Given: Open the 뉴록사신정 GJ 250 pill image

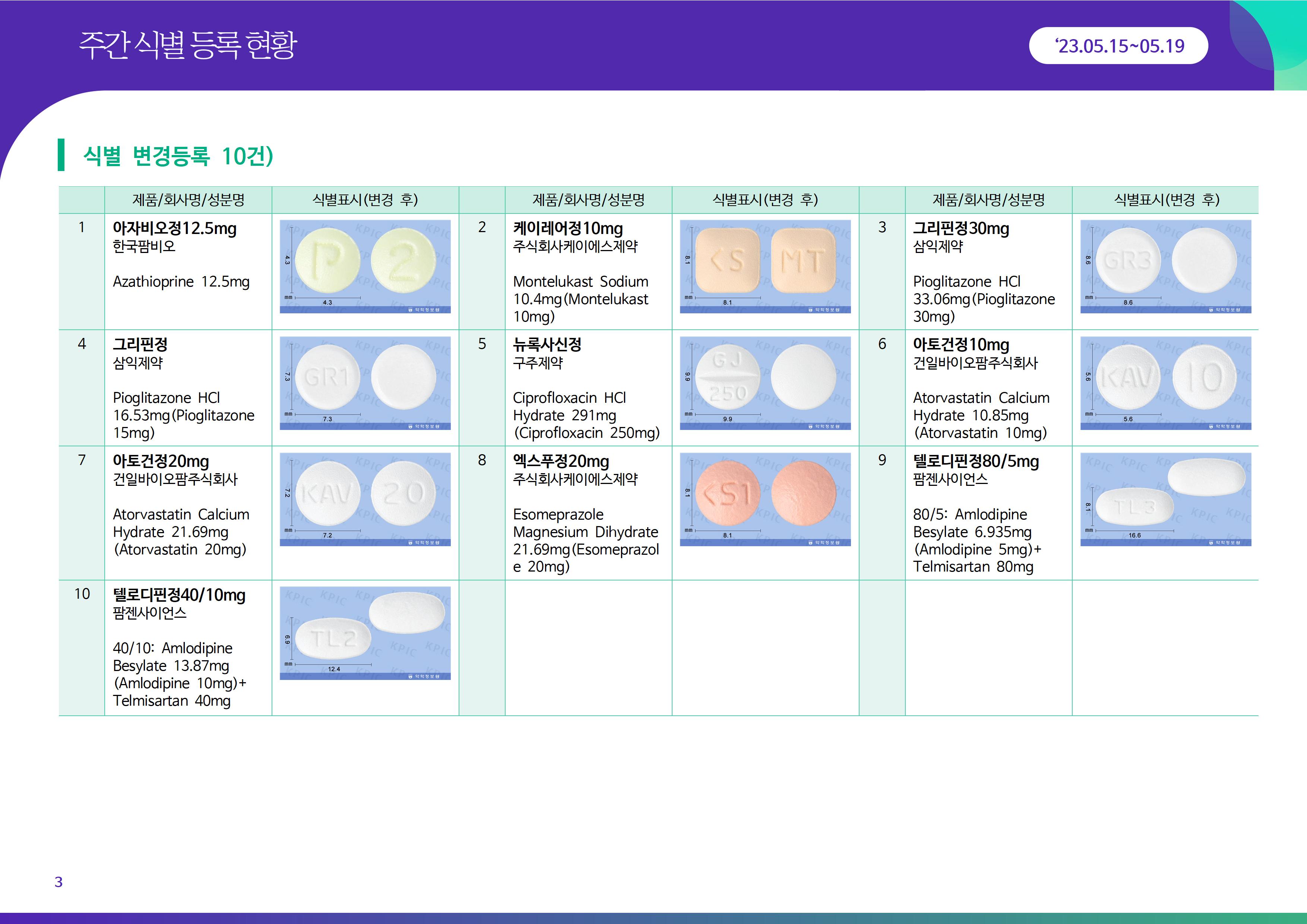Looking at the screenshot, I should [765, 383].
